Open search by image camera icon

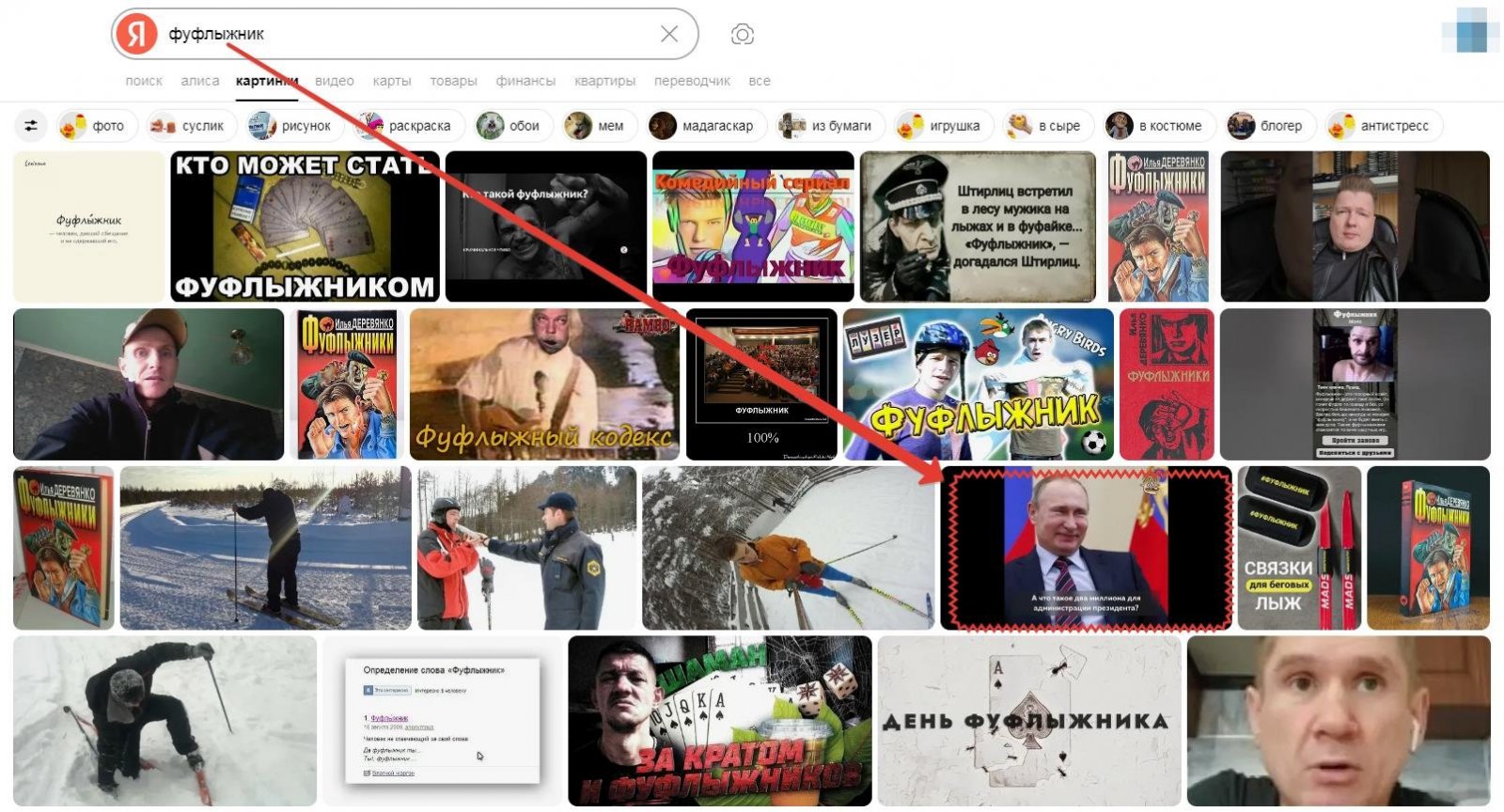pyautogui.click(x=742, y=35)
